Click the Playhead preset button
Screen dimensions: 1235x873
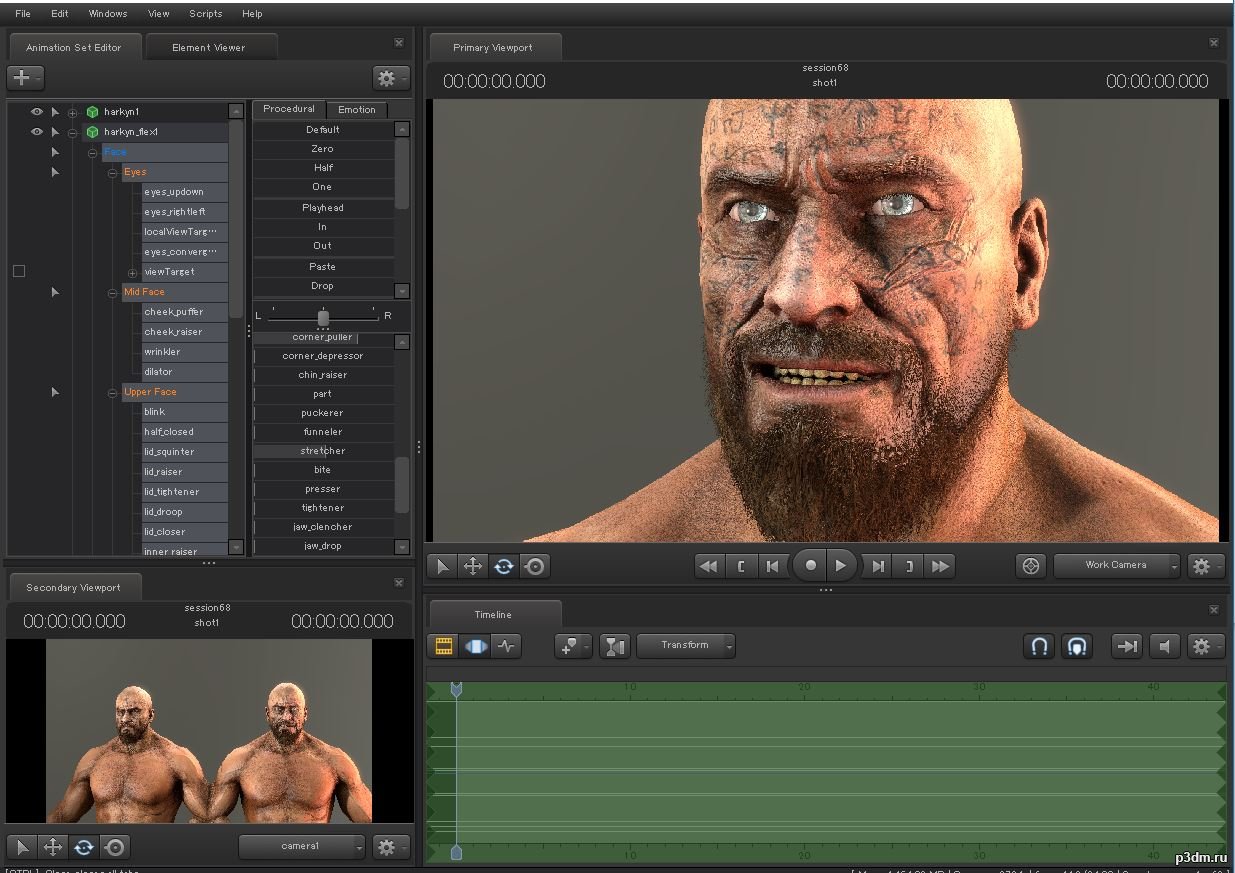pyautogui.click(x=322, y=208)
